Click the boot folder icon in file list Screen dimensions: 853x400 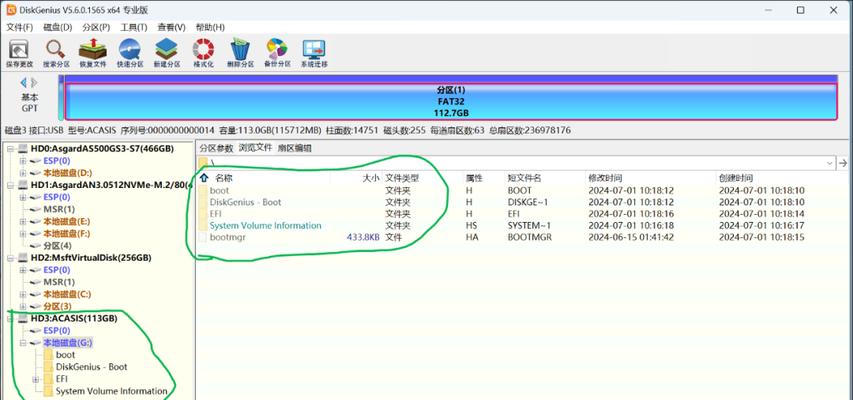[203, 190]
